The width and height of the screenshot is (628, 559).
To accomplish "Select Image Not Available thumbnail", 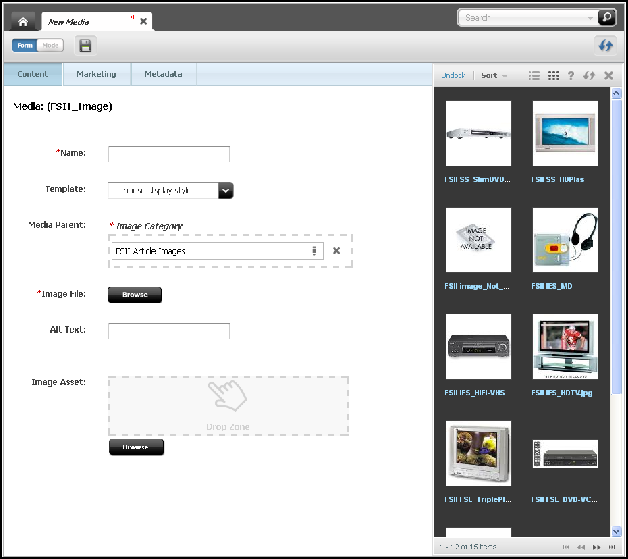I will 478,240.
